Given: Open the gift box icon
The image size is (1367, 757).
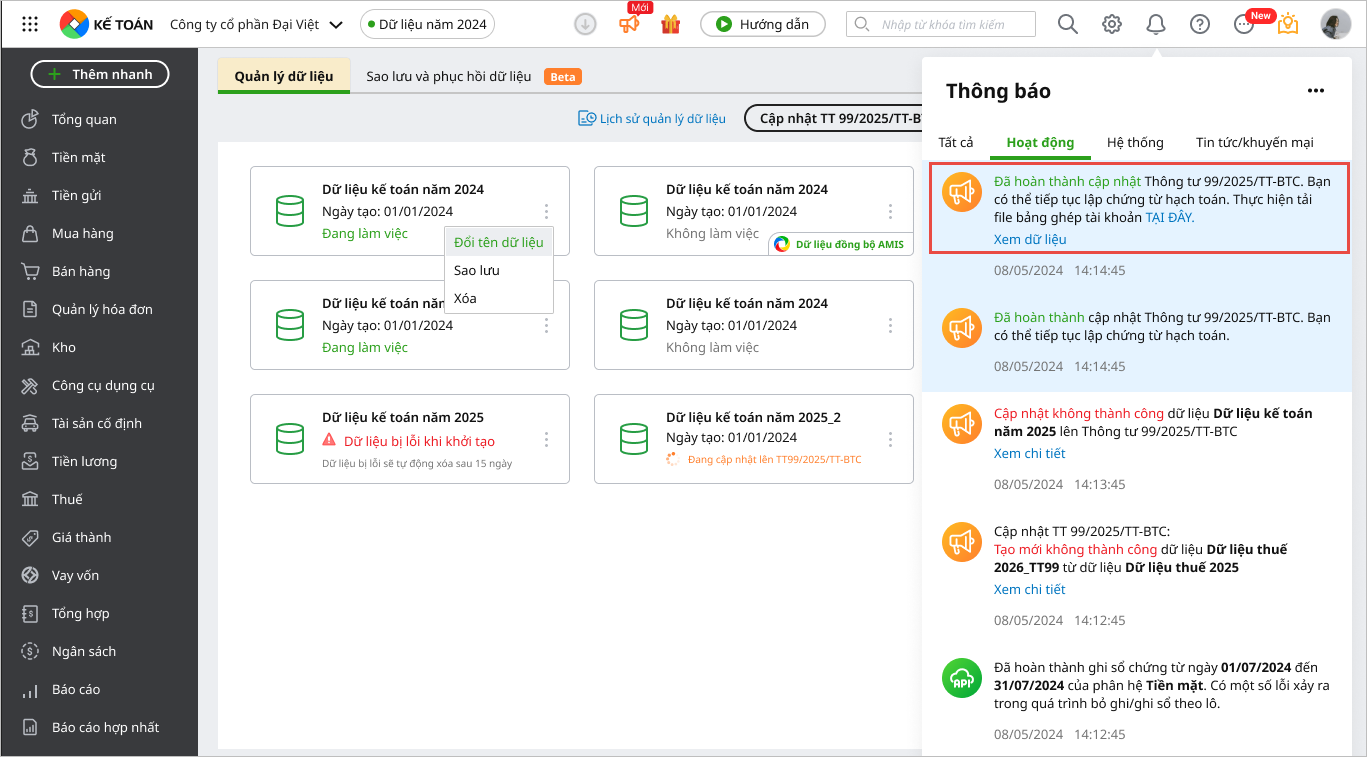Looking at the screenshot, I should [670, 24].
